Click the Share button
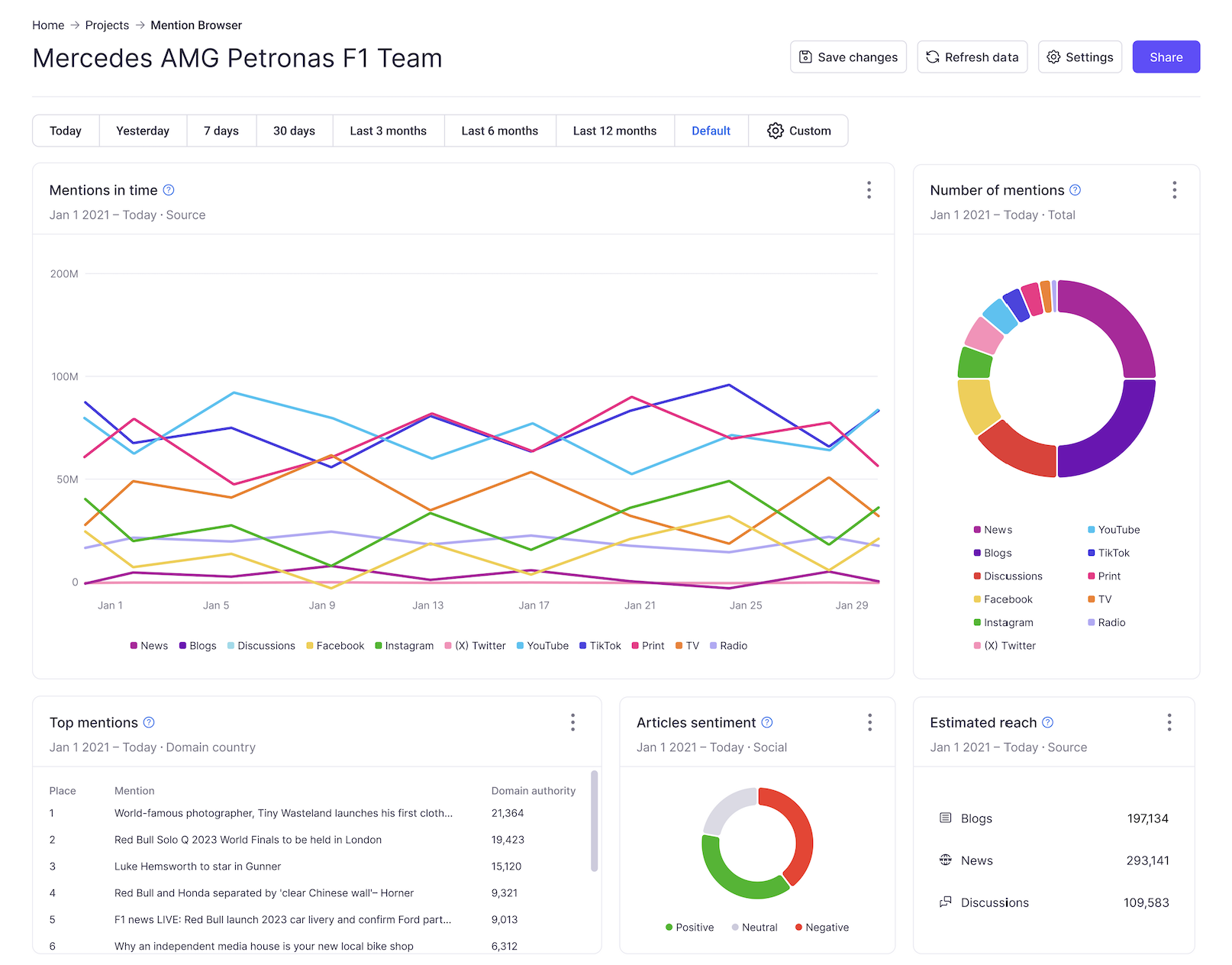 (x=1166, y=56)
